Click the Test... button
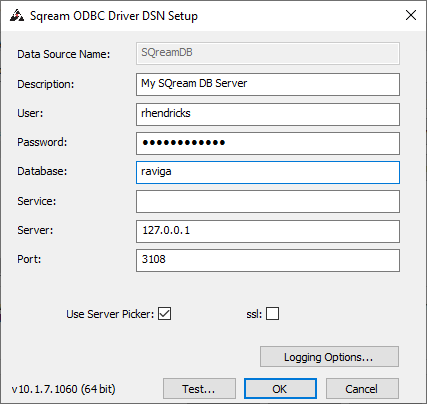Viewport: 427px width, 404px height. [x=199, y=389]
